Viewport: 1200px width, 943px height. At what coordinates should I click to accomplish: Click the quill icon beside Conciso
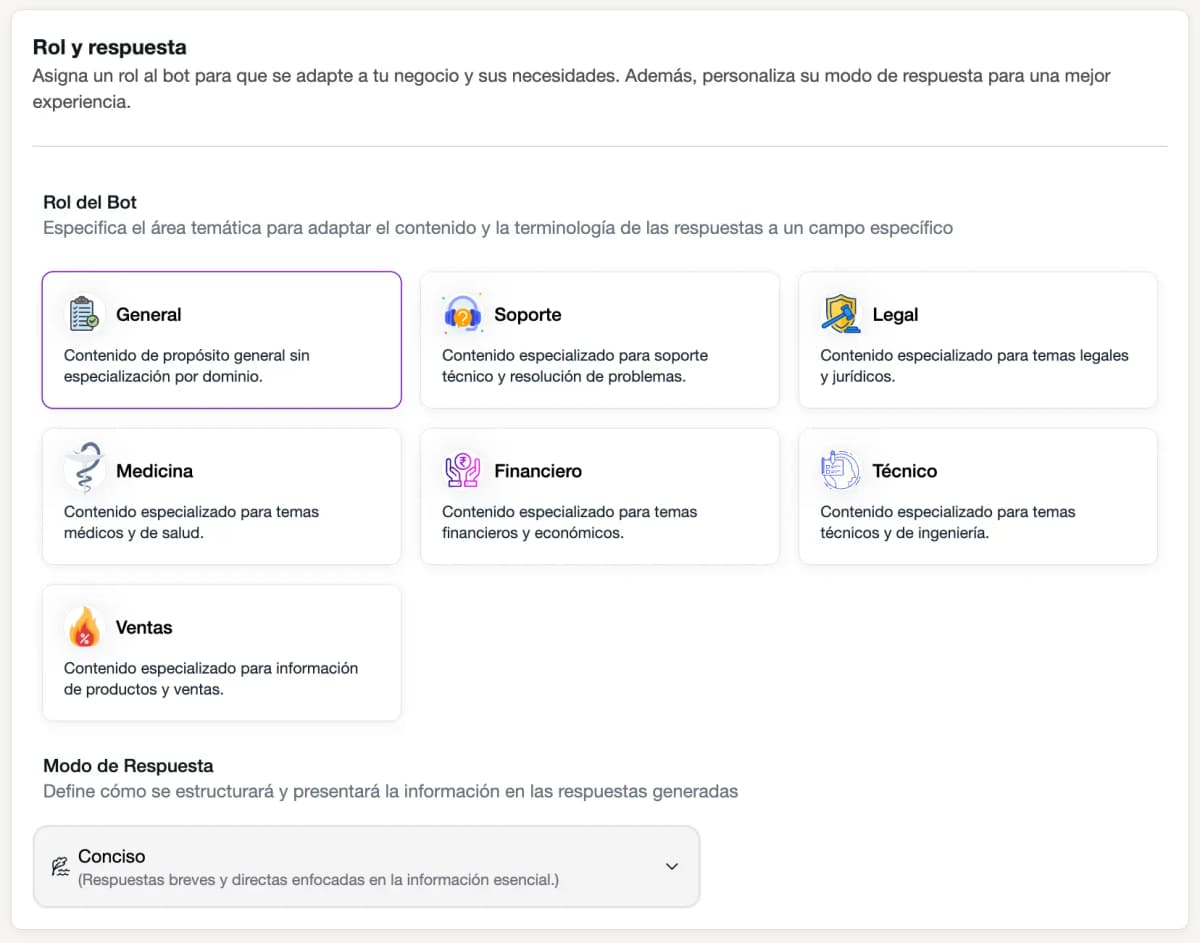(58, 866)
